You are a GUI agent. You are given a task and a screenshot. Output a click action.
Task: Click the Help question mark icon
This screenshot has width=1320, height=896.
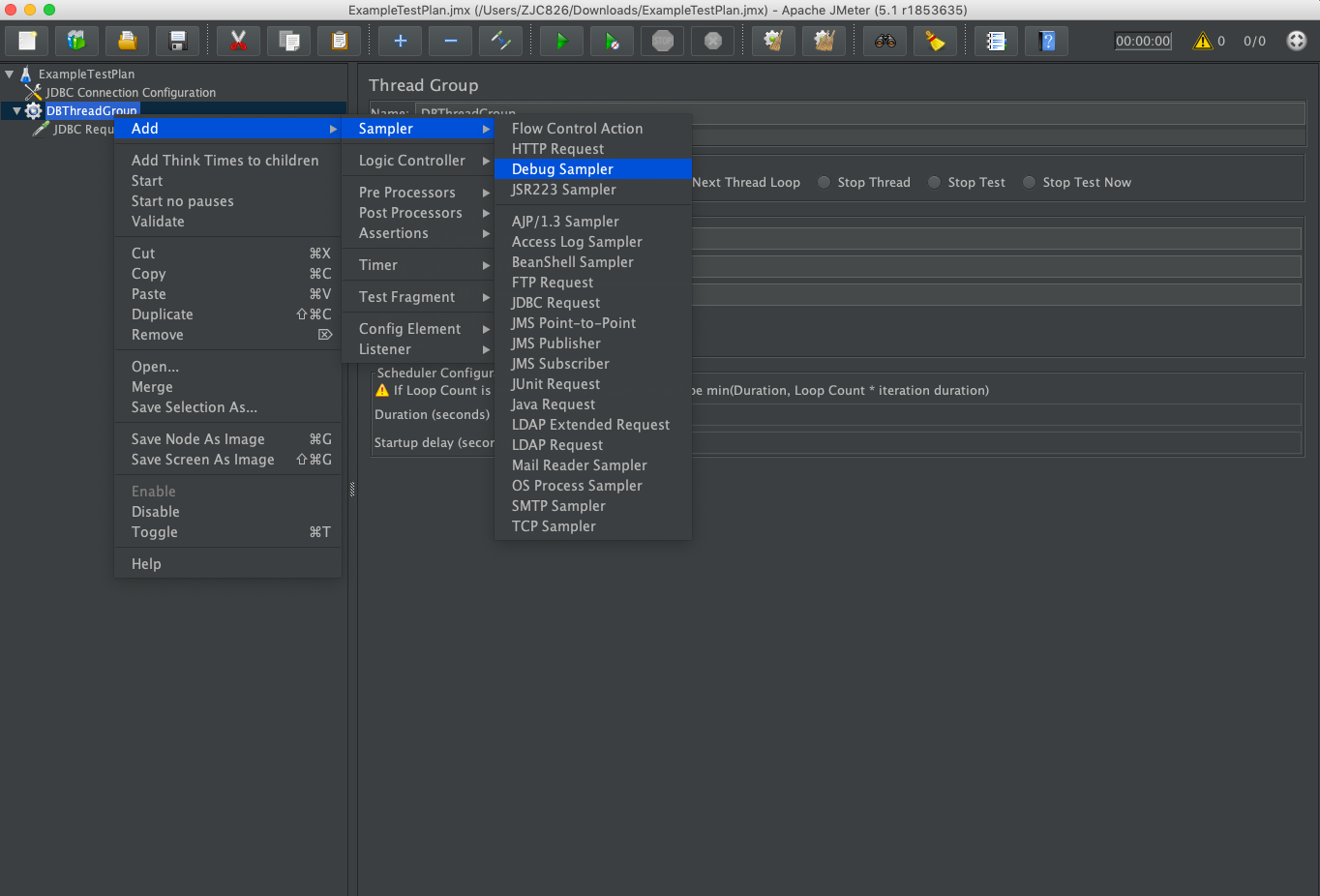(1046, 41)
